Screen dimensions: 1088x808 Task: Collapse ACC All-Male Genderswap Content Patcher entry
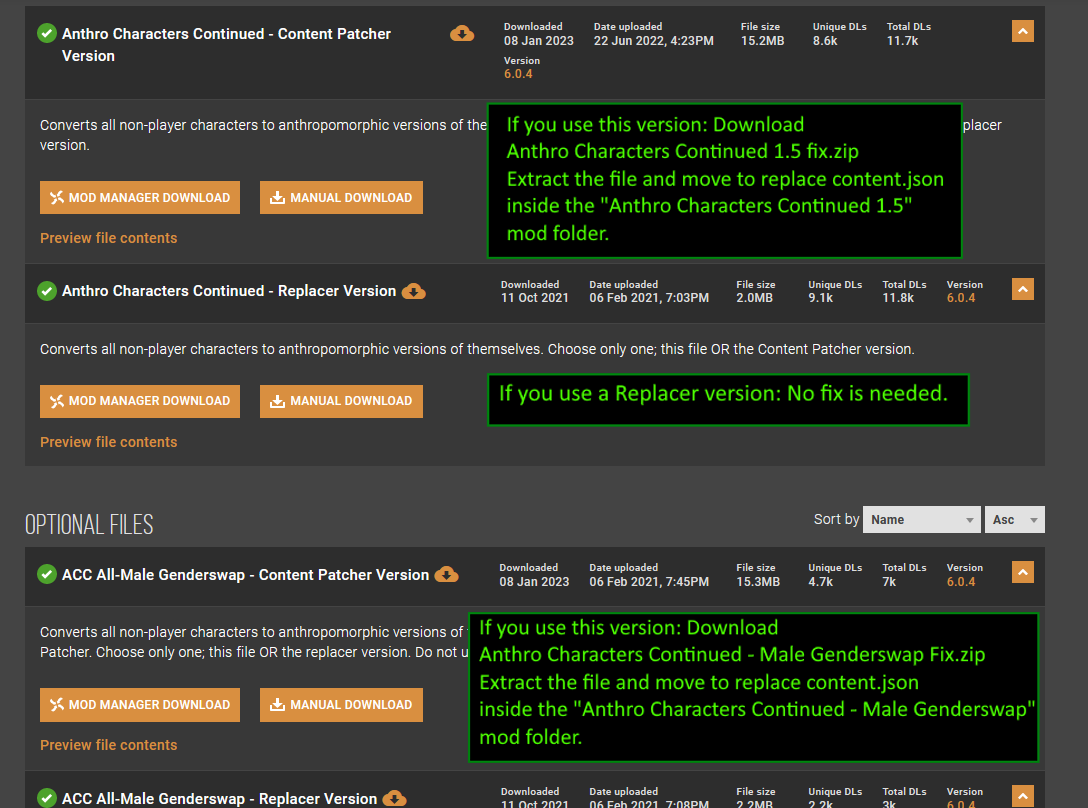click(x=1023, y=572)
